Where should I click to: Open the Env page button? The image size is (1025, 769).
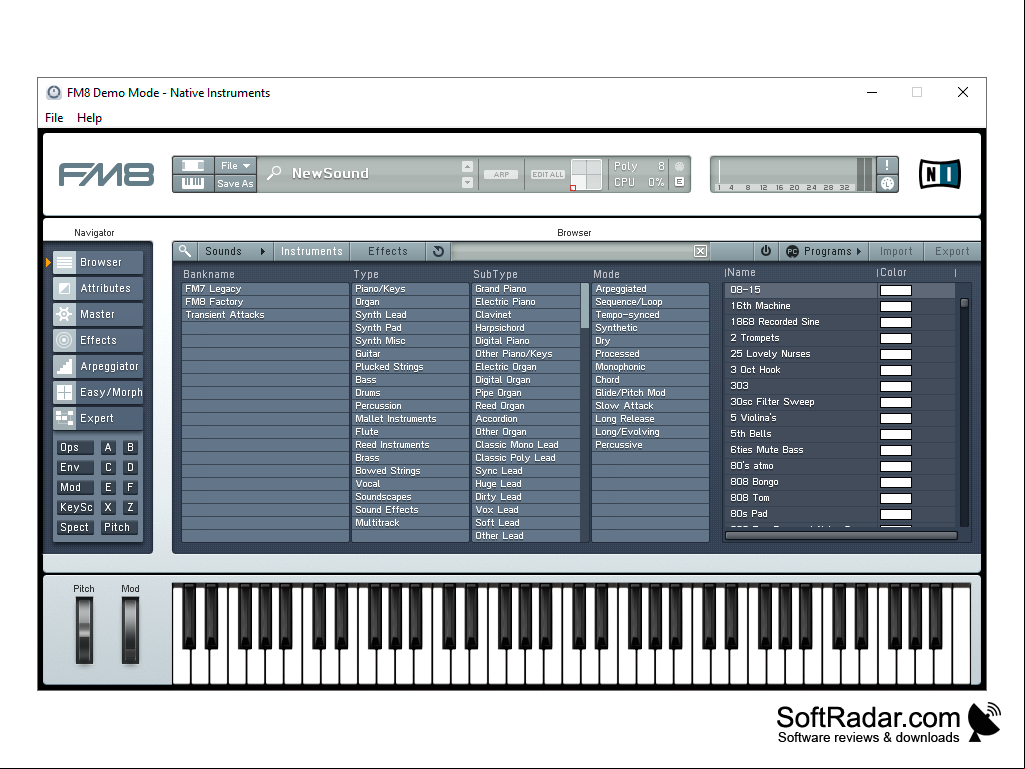(x=75, y=468)
